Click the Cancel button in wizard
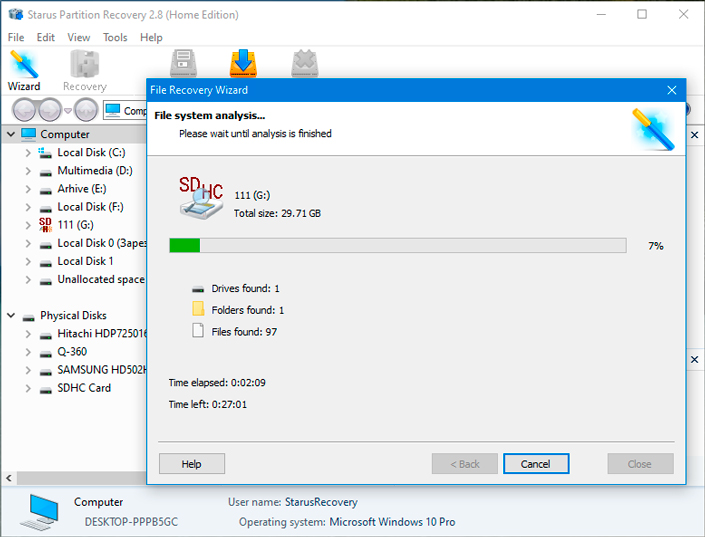 click(x=536, y=464)
